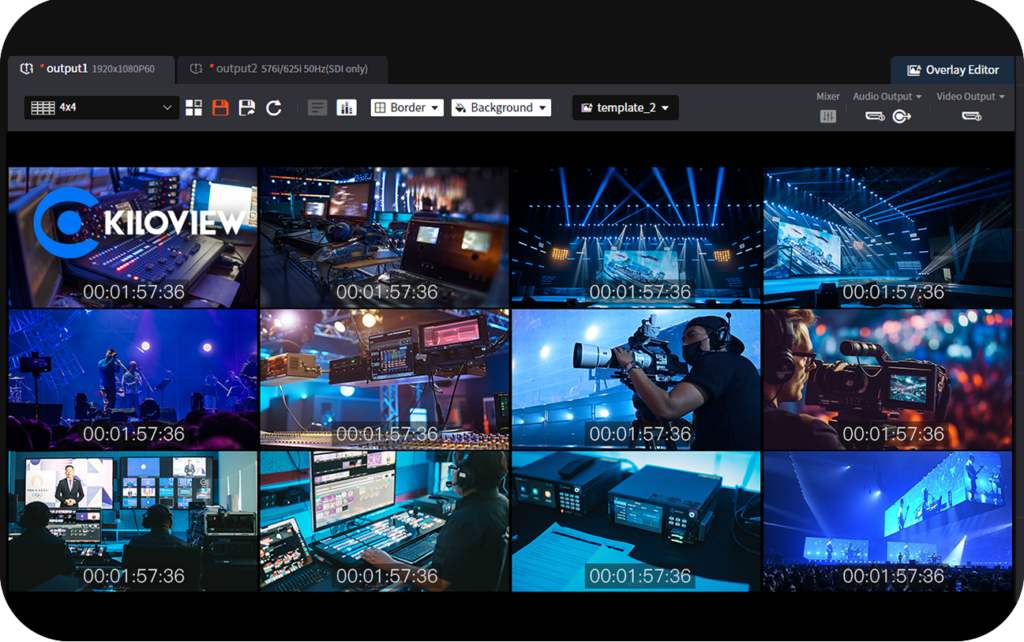Open the template_2 dropdown

coord(625,108)
